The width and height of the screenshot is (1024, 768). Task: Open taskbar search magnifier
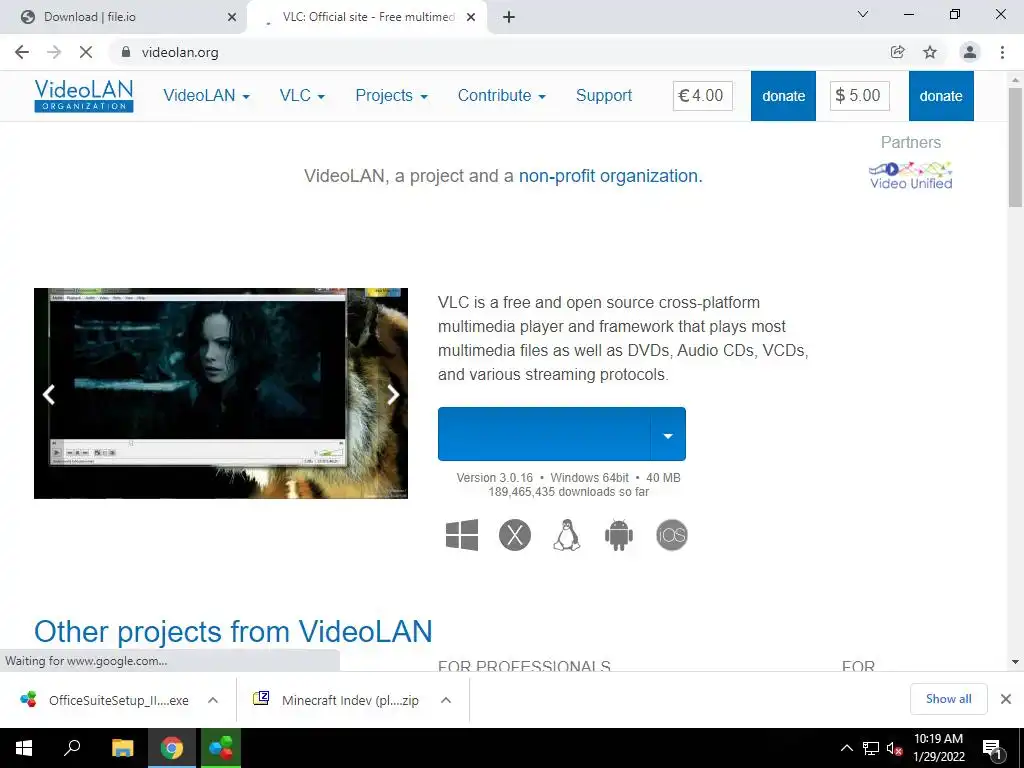72,748
